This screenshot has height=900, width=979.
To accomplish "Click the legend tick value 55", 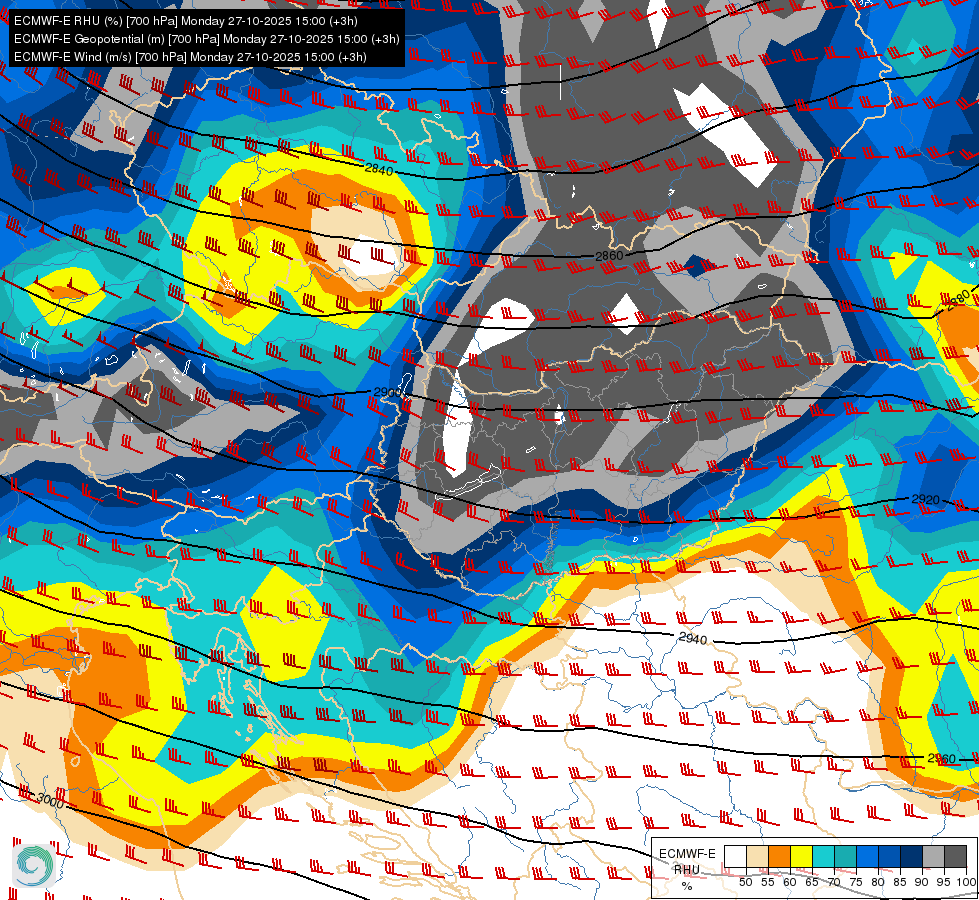I will [768, 882].
